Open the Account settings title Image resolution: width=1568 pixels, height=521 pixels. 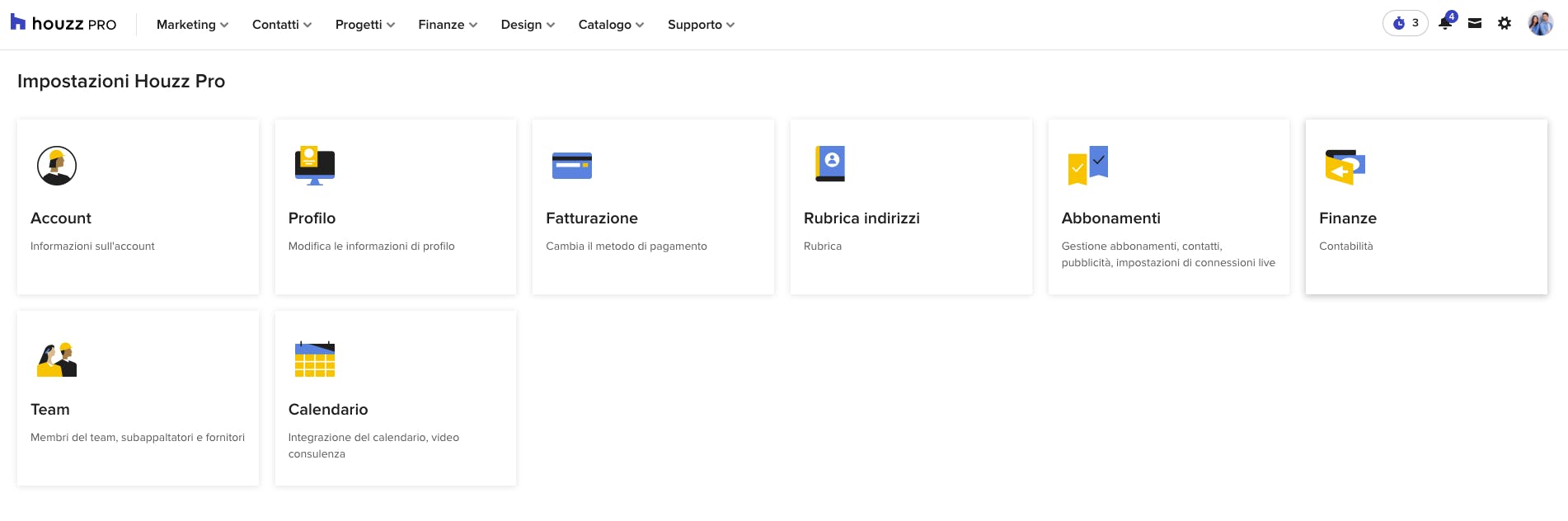pos(61,218)
